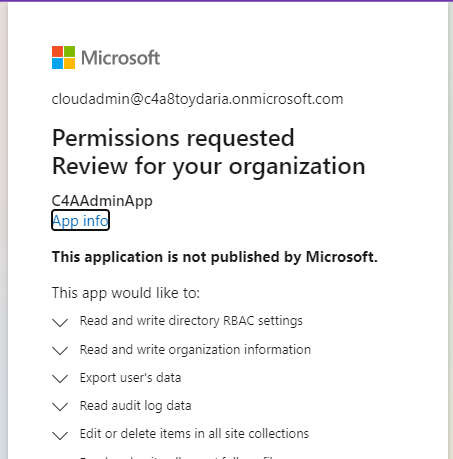Click the C4AAdminApp application name
Image resolution: width=453 pixels, height=459 pixels.
pyautogui.click(x=102, y=201)
